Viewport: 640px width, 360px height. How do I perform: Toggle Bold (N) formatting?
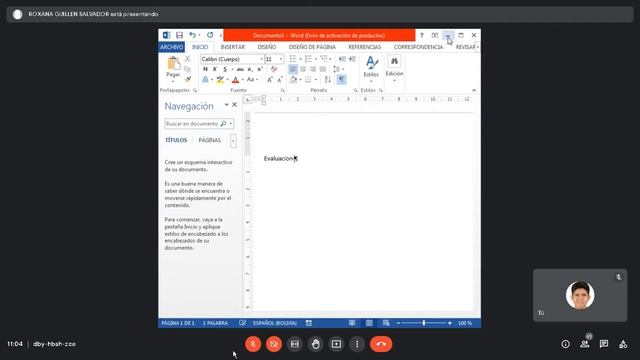pyautogui.click(x=205, y=69)
